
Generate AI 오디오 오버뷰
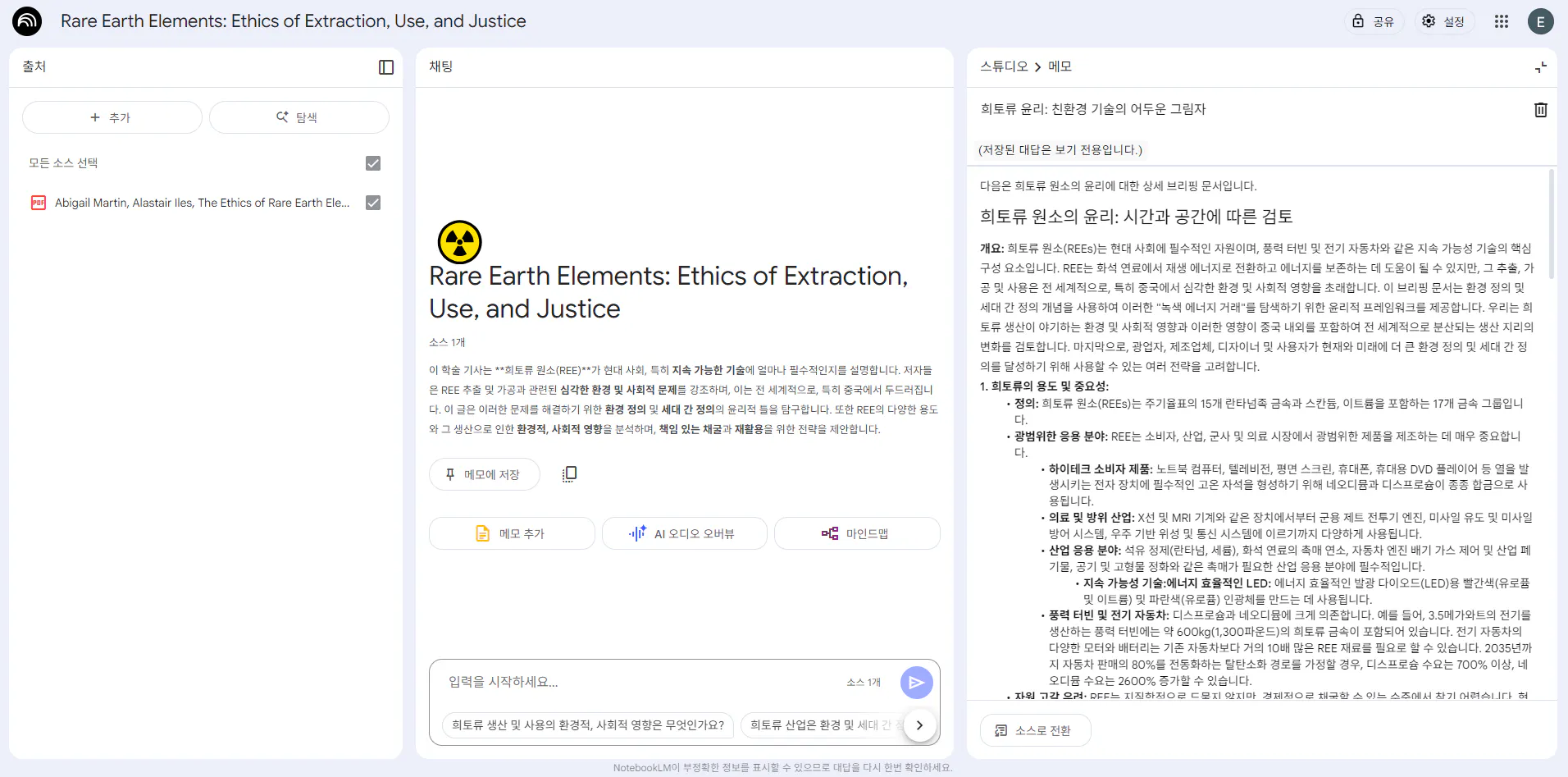click(x=684, y=533)
